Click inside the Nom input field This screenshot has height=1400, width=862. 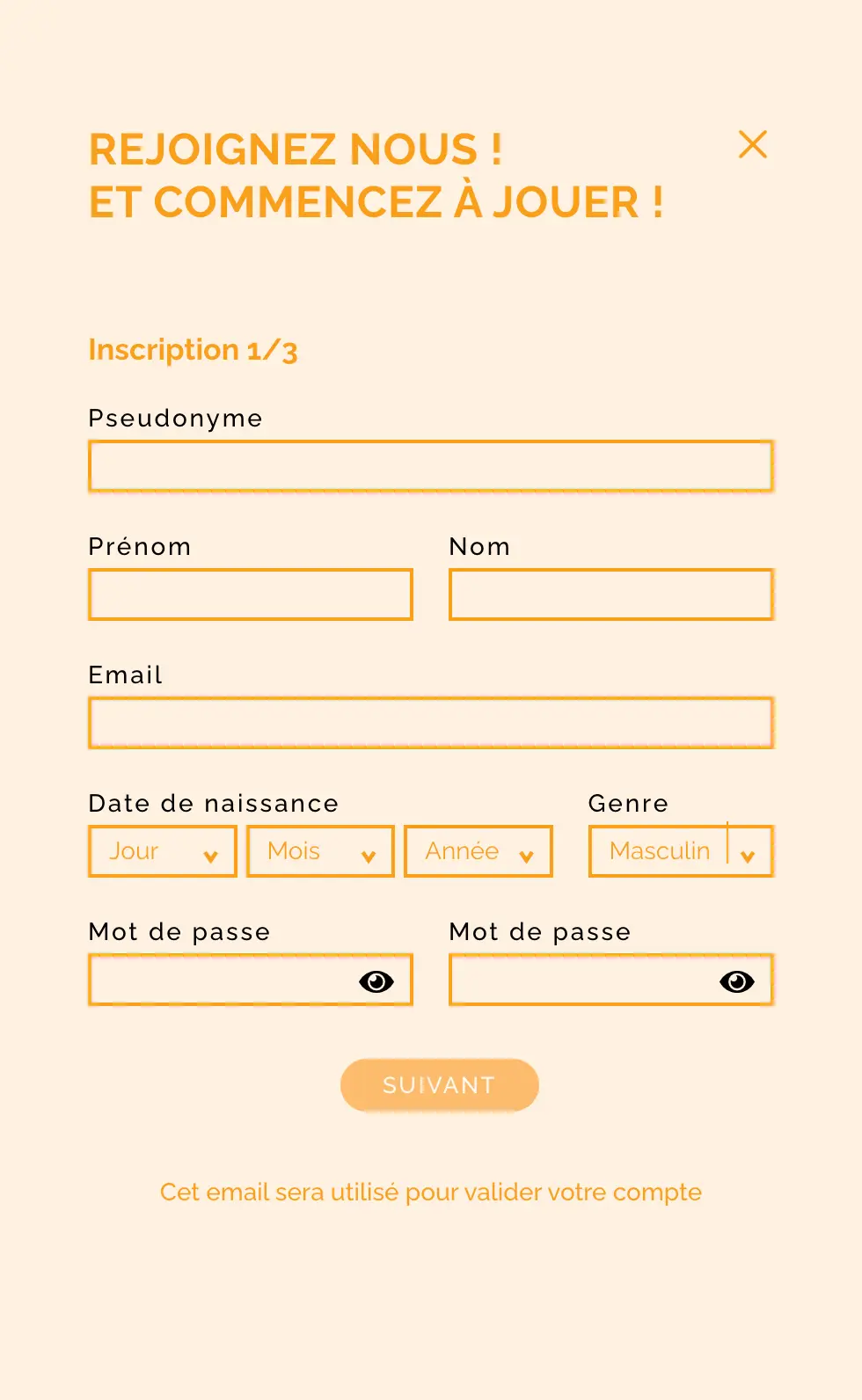[610, 594]
